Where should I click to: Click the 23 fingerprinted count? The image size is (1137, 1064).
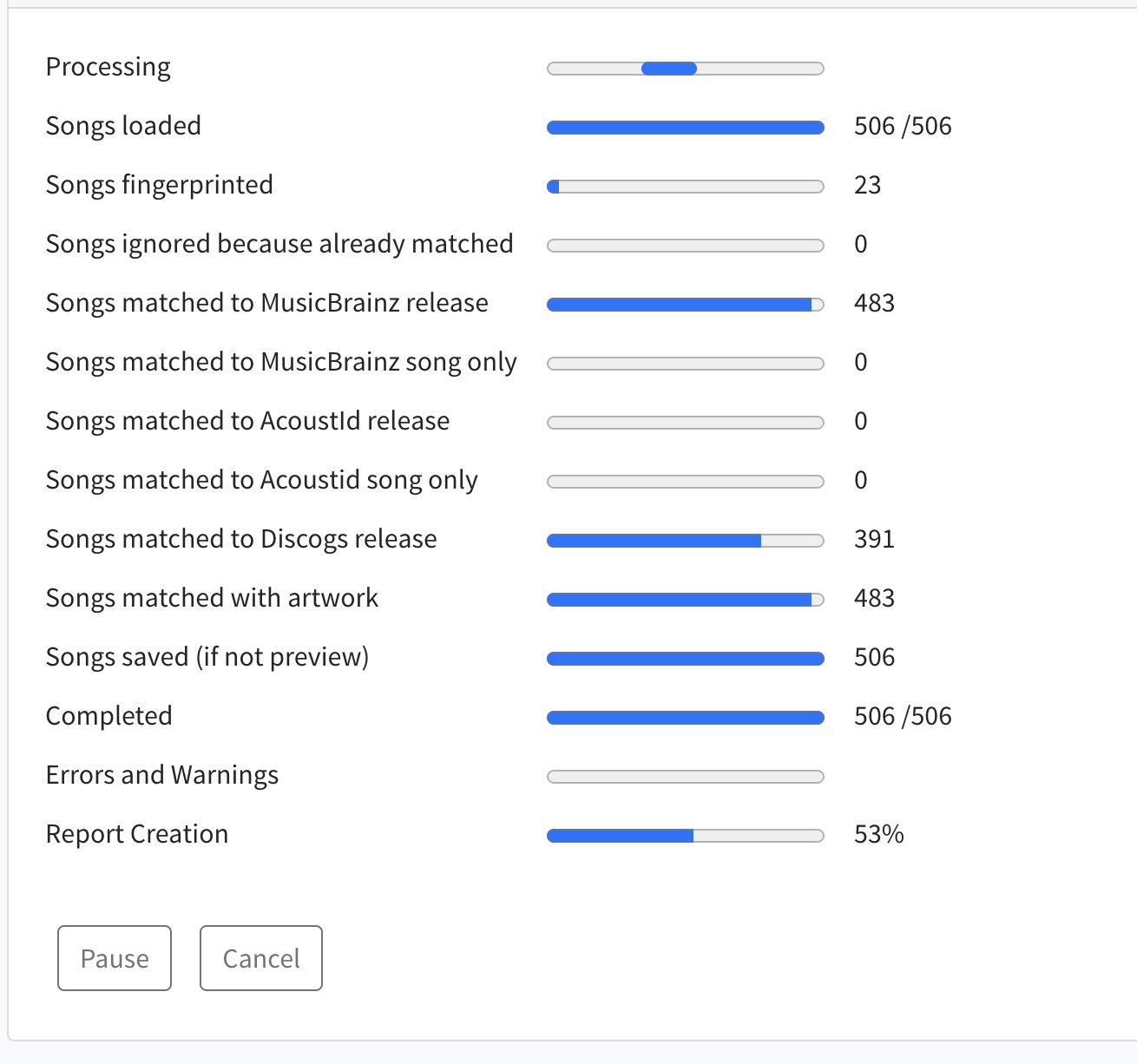pyautogui.click(x=868, y=186)
